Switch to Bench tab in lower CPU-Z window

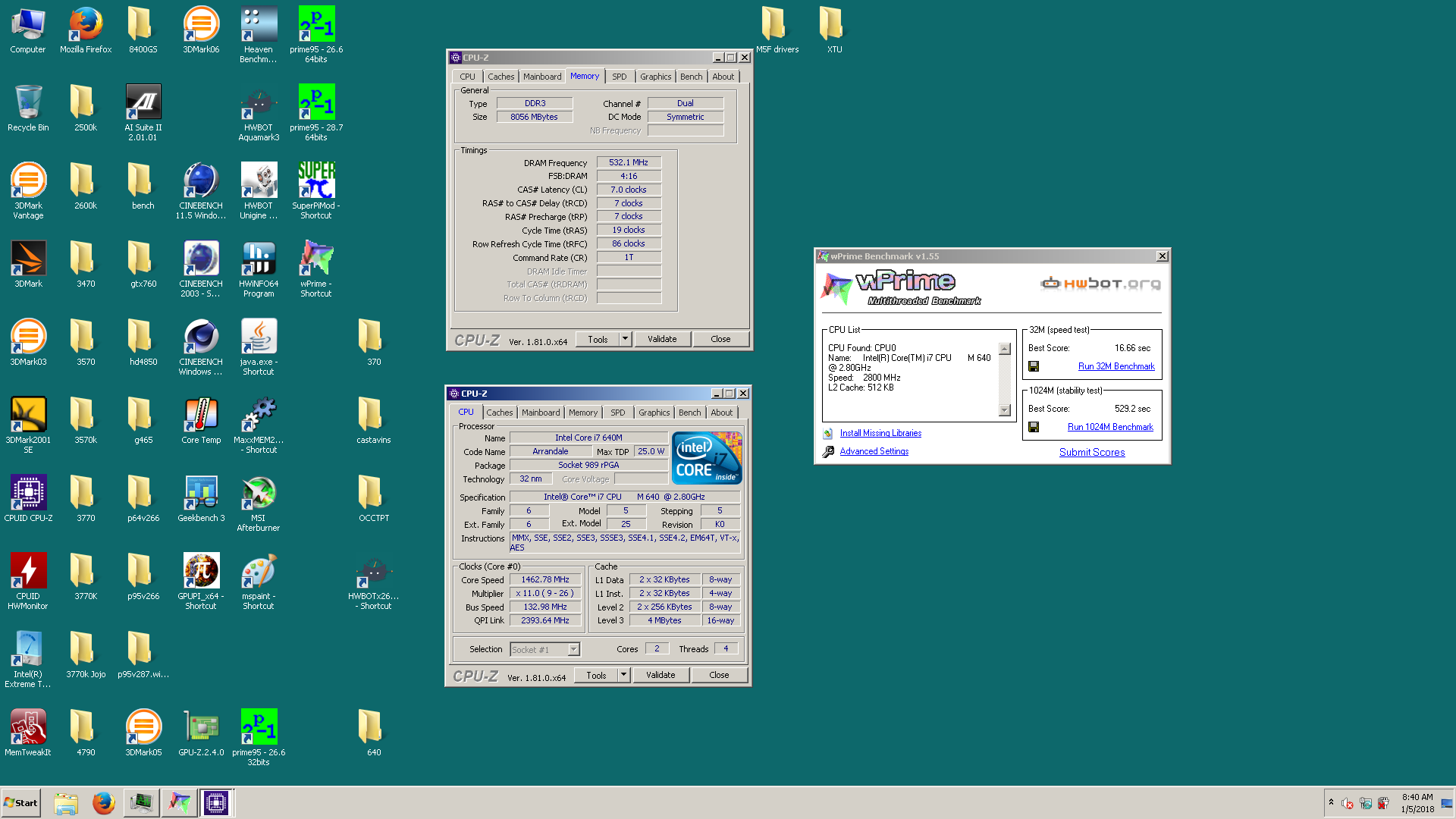pos(690,413)
